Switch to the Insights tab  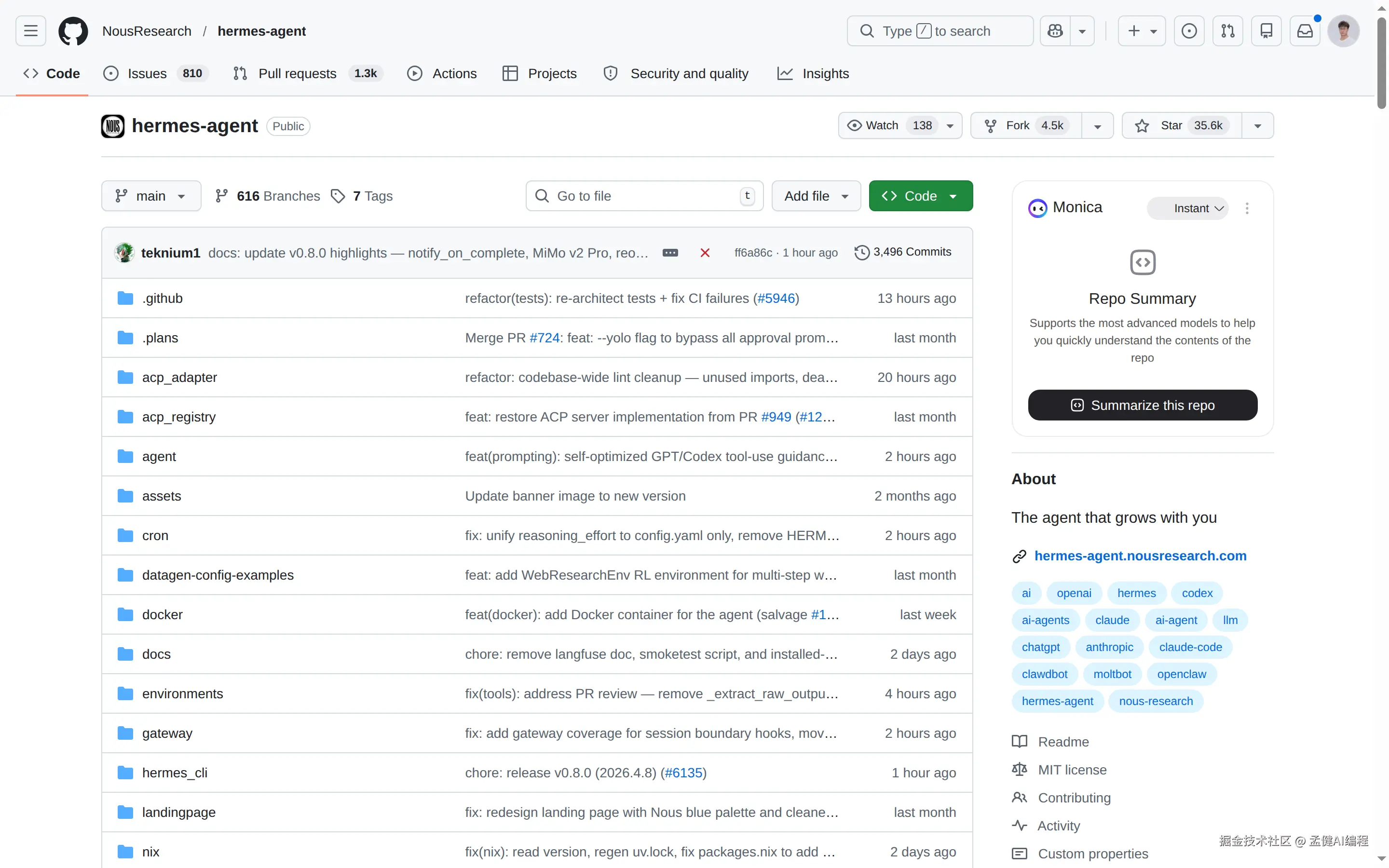click(x=813, y=73)
